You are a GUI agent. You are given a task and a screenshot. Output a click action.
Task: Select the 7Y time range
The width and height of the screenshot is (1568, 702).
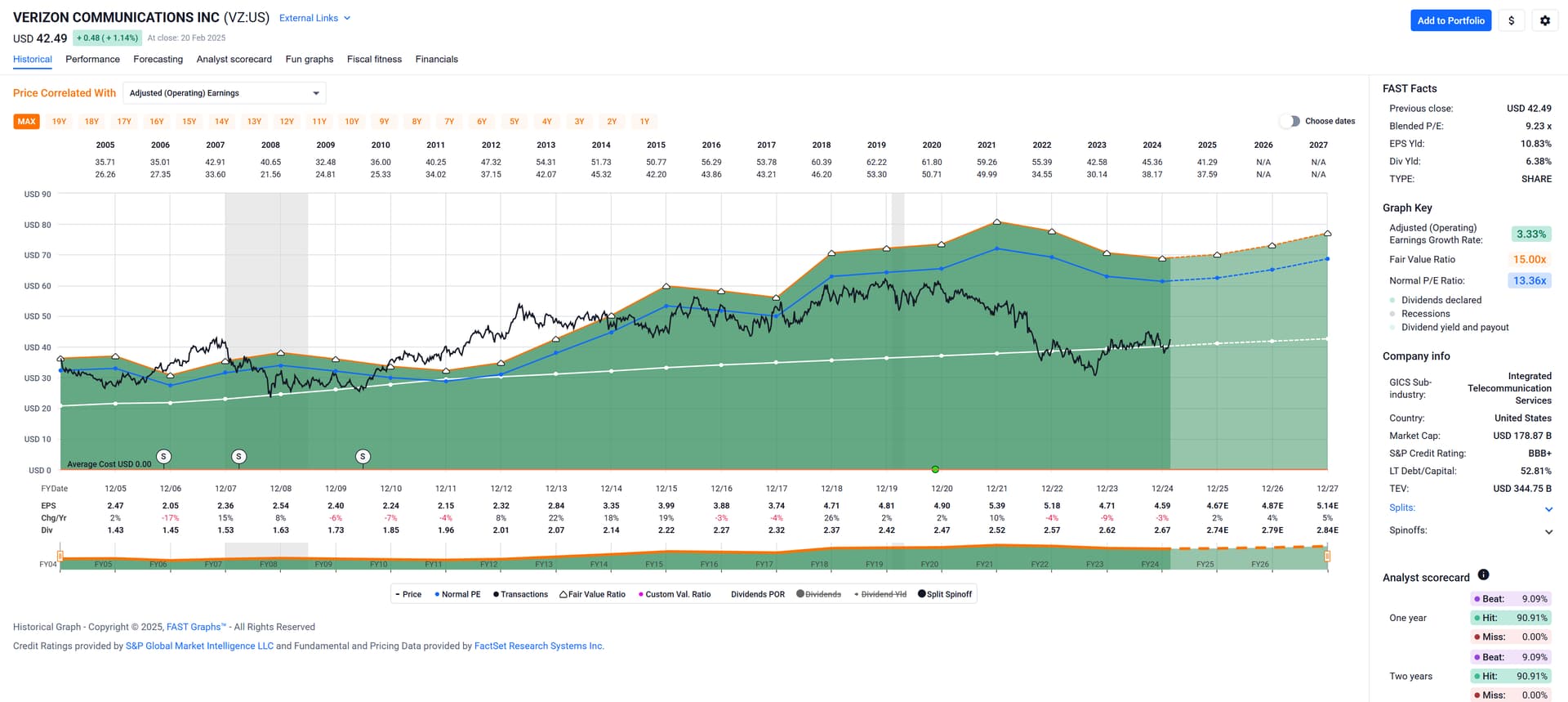tap(449, 121)
